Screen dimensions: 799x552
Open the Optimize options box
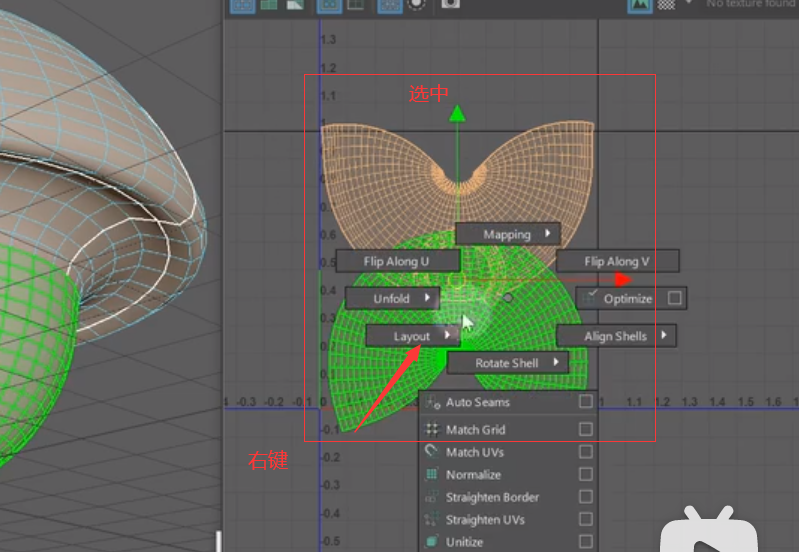point(675,298)
